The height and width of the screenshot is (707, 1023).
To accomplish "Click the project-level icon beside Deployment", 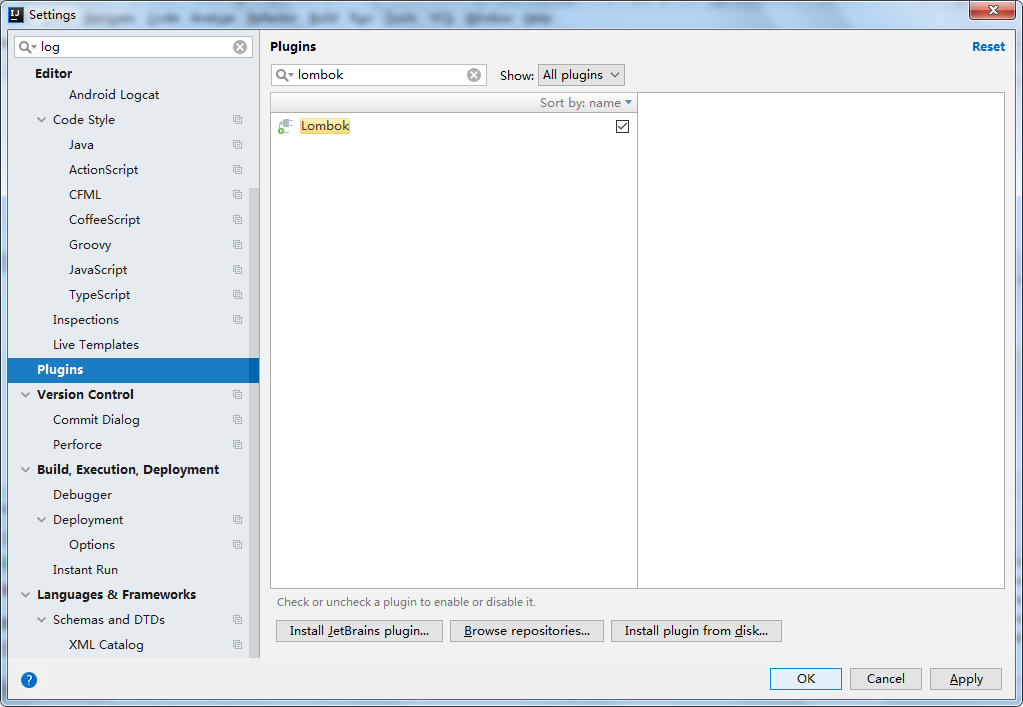I will 237,520.
